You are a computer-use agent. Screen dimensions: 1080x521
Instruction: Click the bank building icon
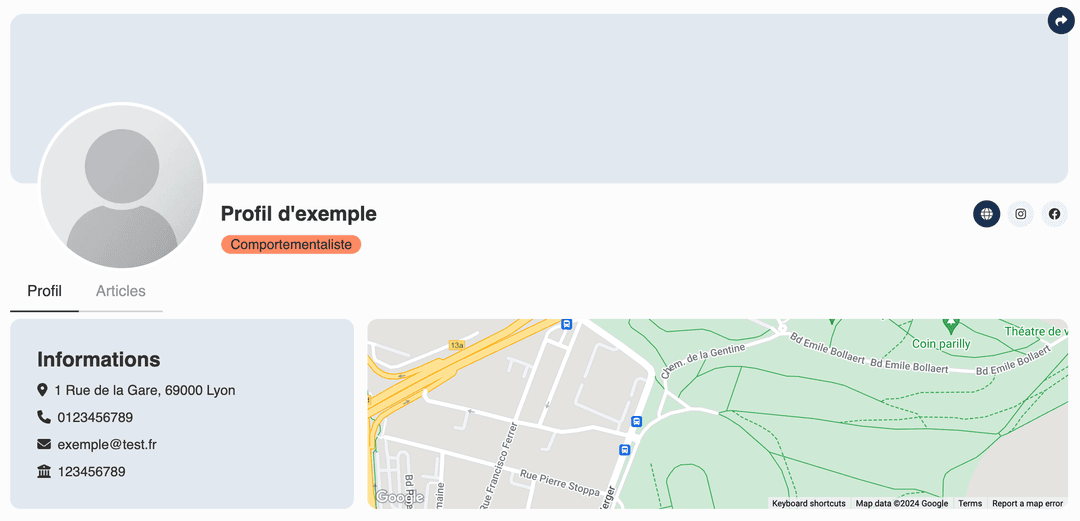[x=43, y=471]
